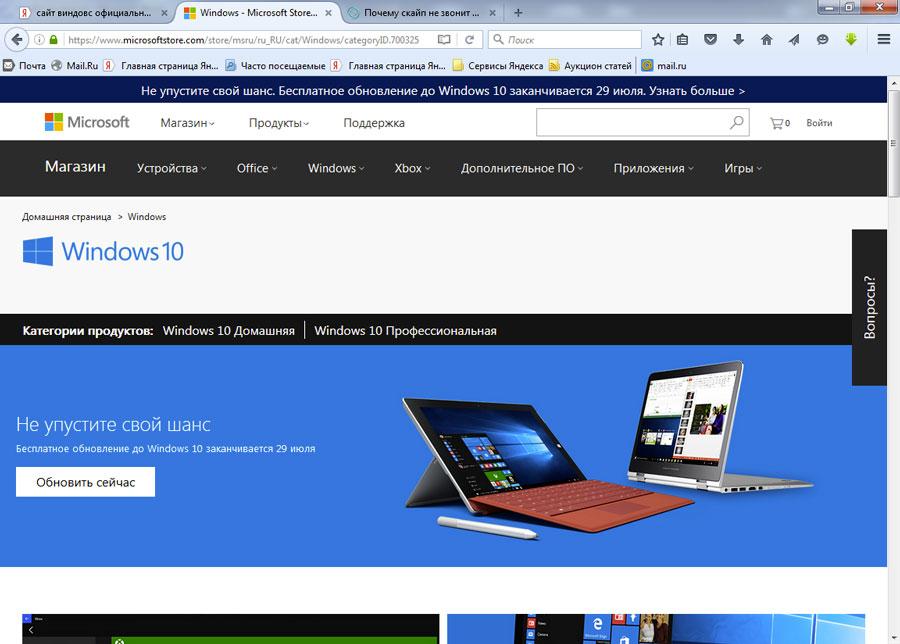This screenshot has height=644, width=900.
Task: Click the magnifier icon in the site search
Action: 737,123
